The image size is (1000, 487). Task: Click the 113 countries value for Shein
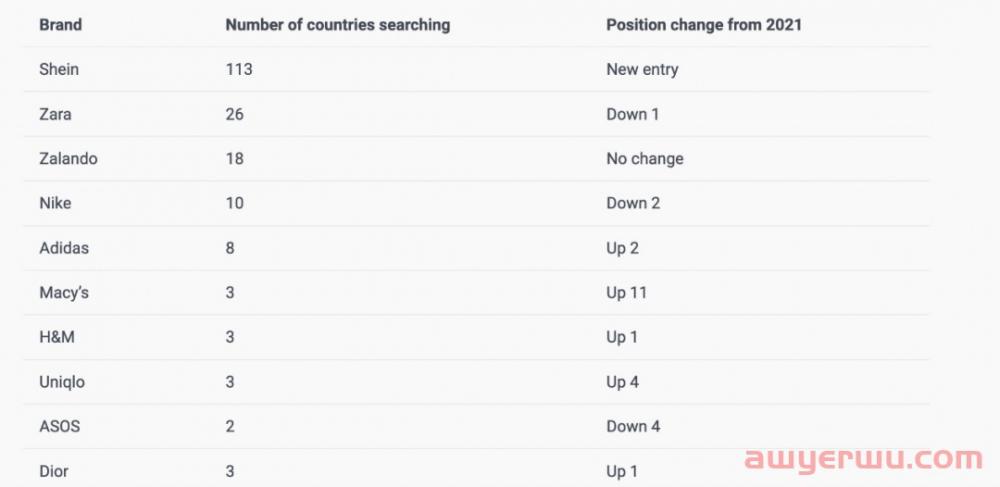(239, 69)
